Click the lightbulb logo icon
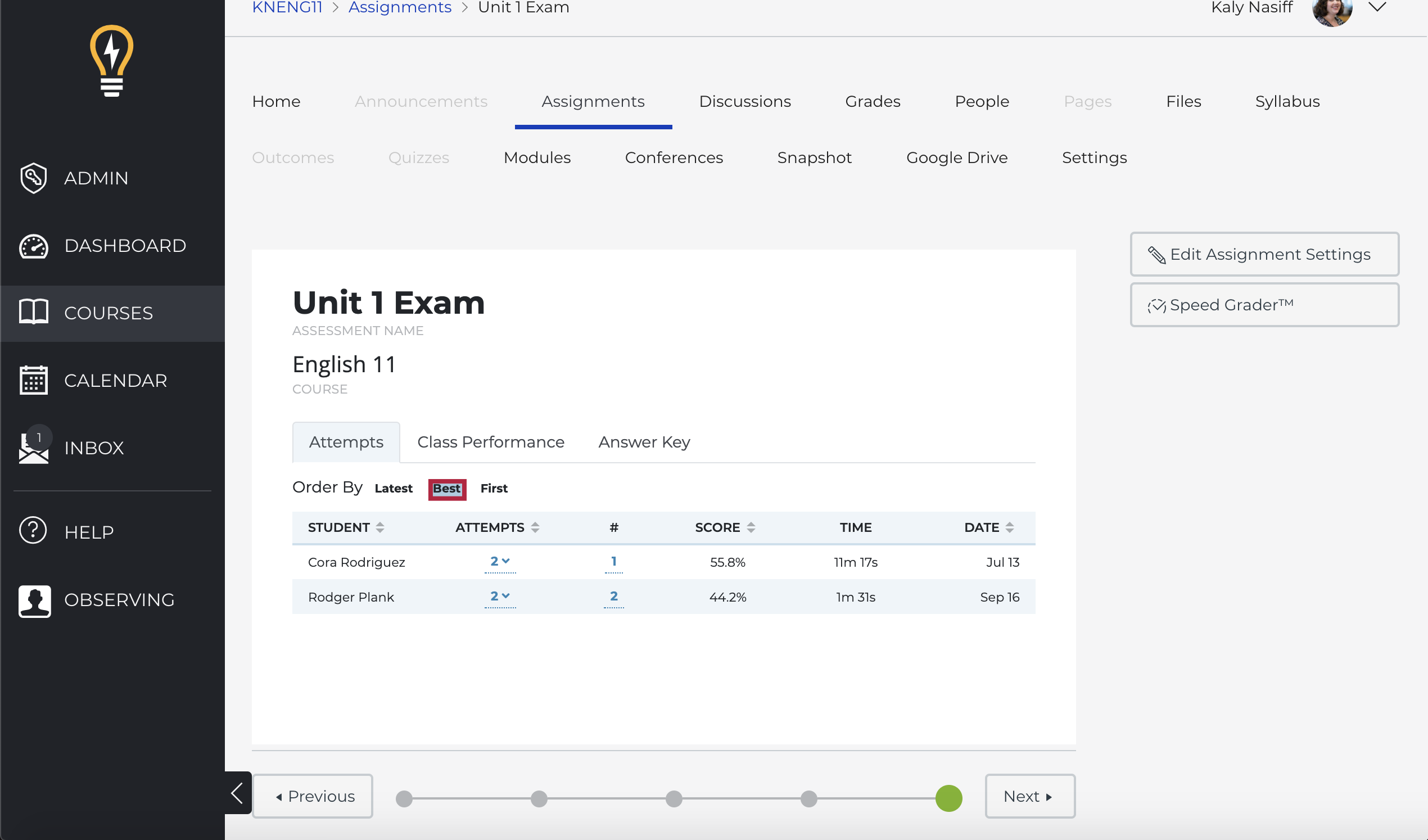 112,61
